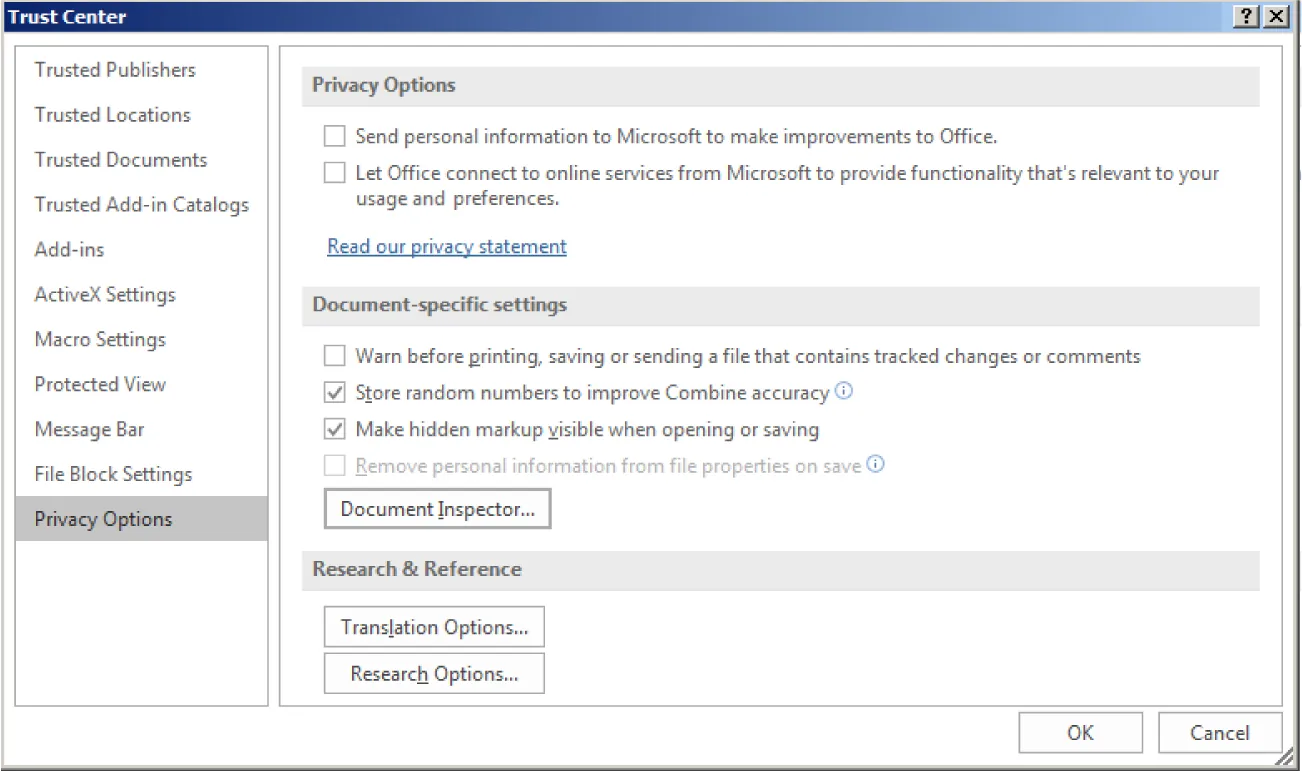View ActiveX Settings options

coord(105,294)
